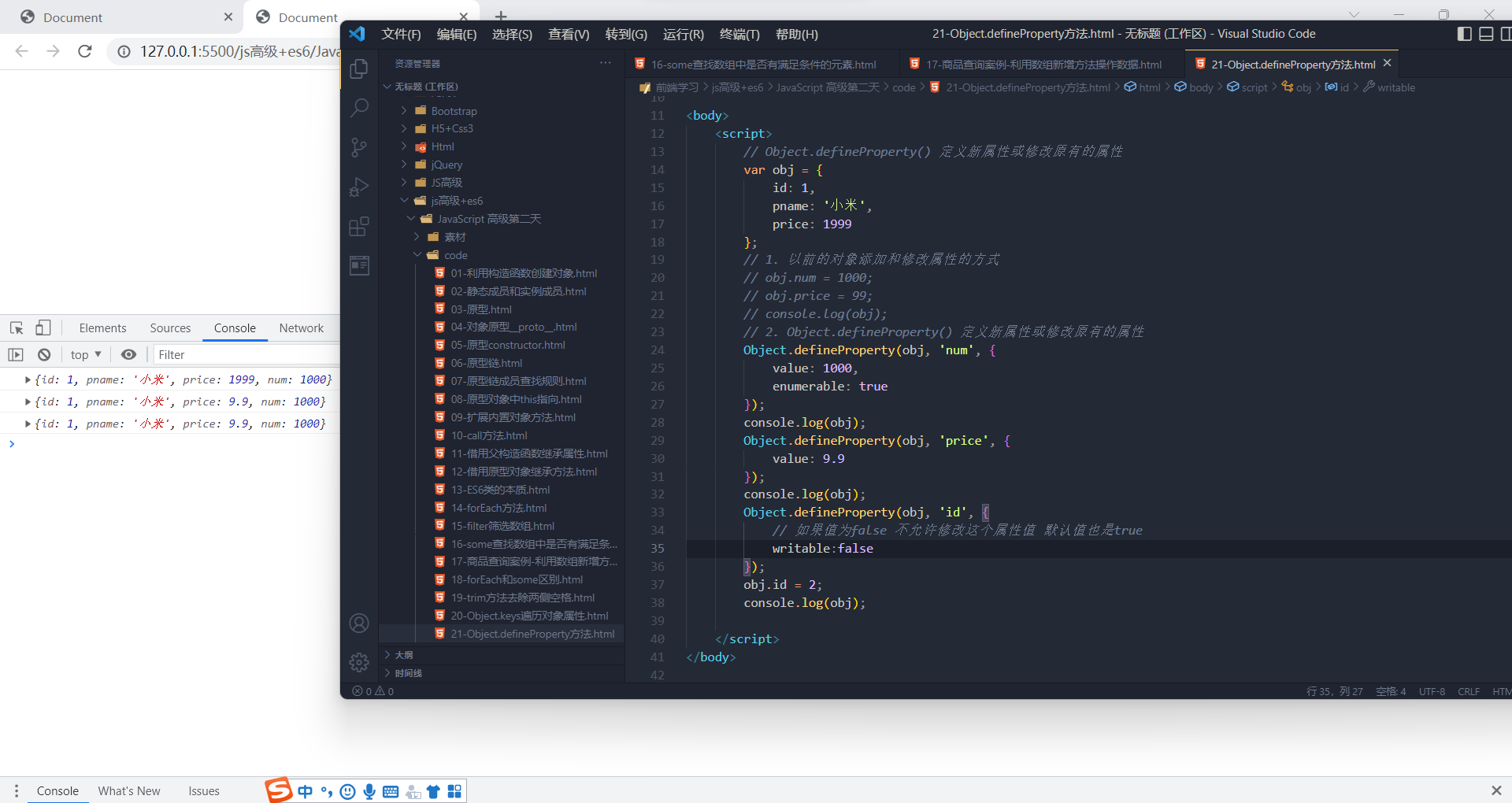Select the inspect element tool in DevTools
The width and height of the screenshot is (1512, 803).
[x=16, y=327]
